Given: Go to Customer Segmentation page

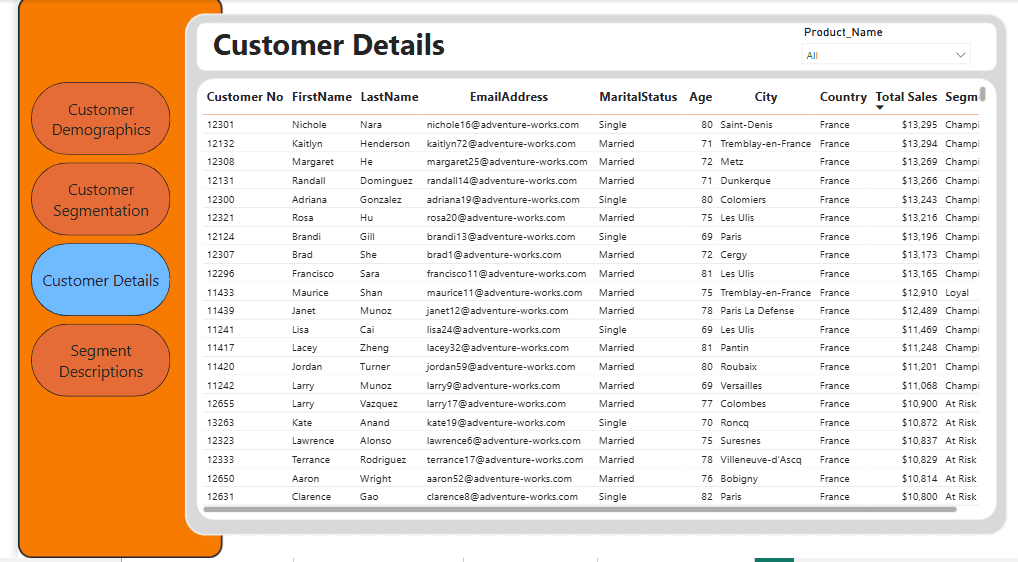Looking at the screenshot, I should coord(101,199).
